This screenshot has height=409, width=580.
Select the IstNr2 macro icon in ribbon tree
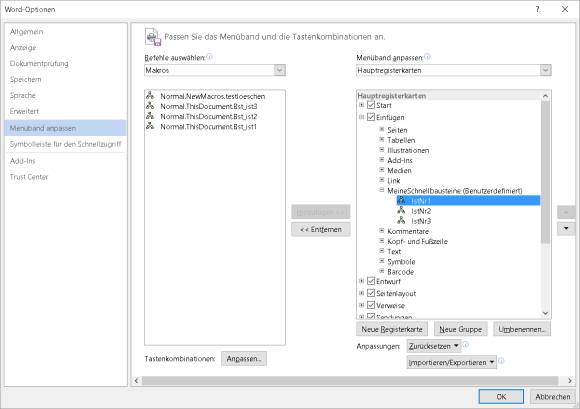click(401, 210)
